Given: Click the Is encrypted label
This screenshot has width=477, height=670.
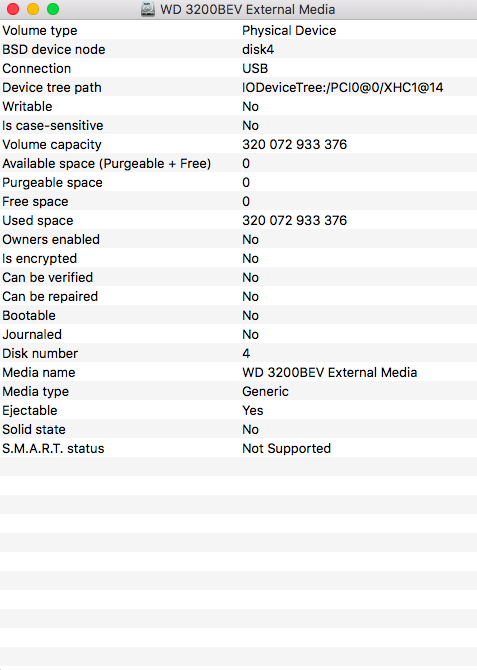Looking at the screenshot, I should click(39, 259).
